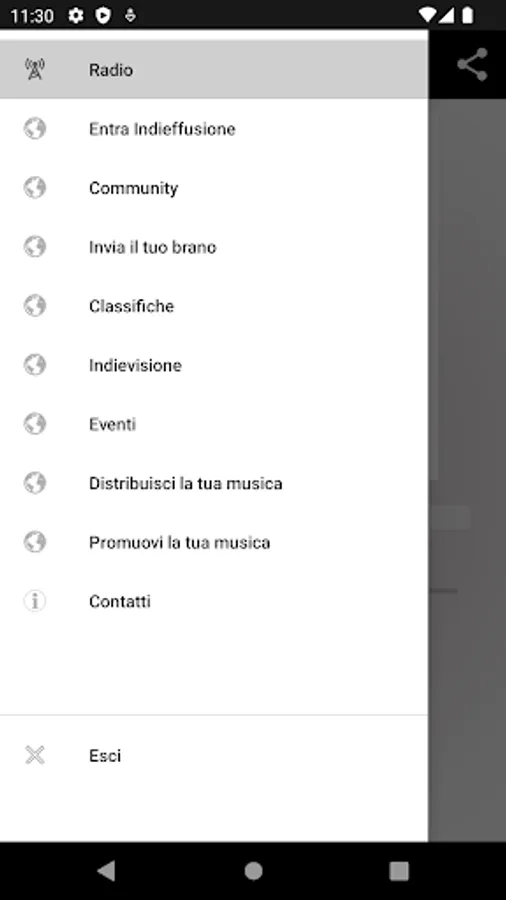Click the globe icon next to Community
The width and height of the screenshot is (506, 900).
[35, 188]
